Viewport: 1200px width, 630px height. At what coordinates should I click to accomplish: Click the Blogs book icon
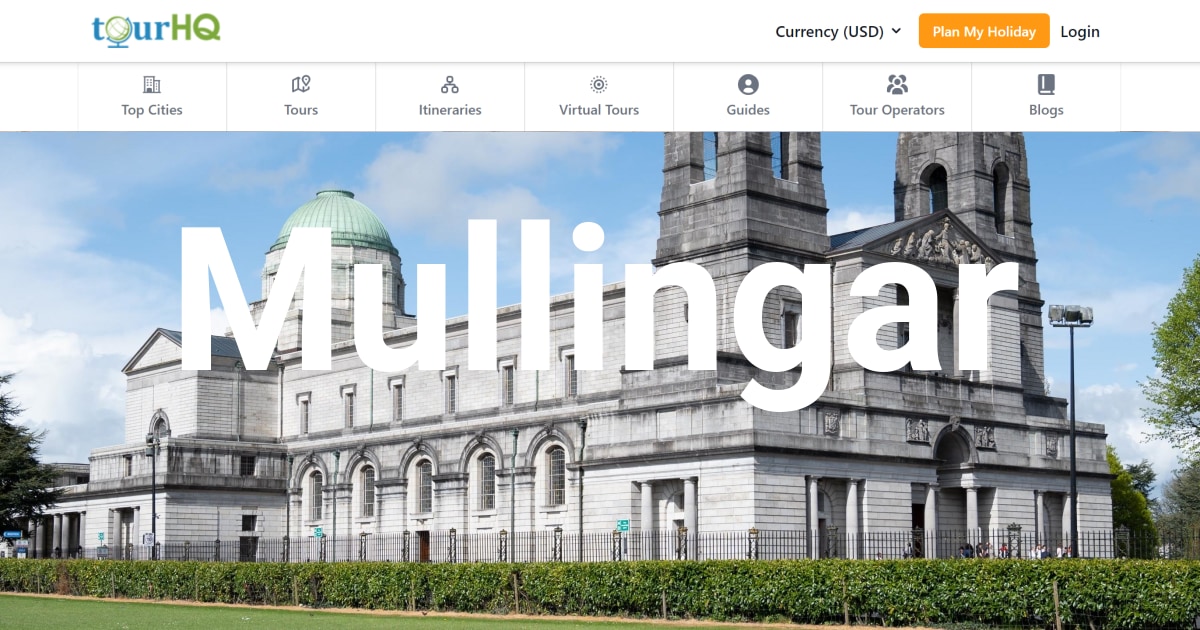[x=1046, y=85]
